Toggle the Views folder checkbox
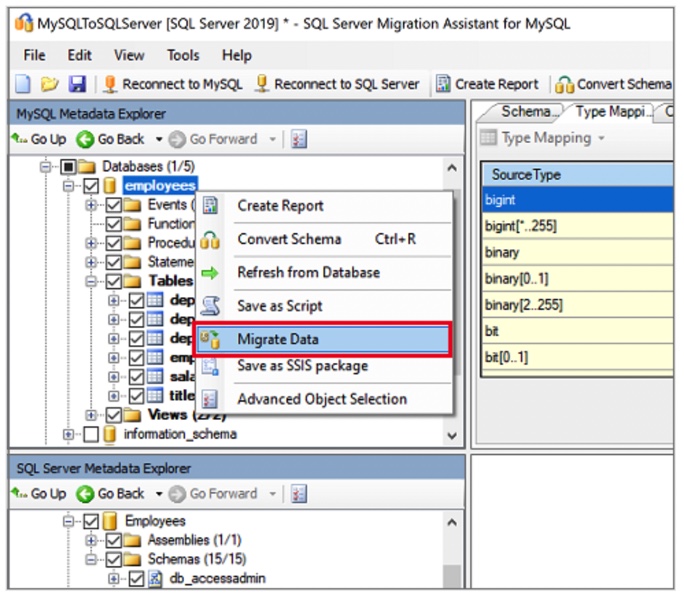684x599 pixels. (113, 415)
